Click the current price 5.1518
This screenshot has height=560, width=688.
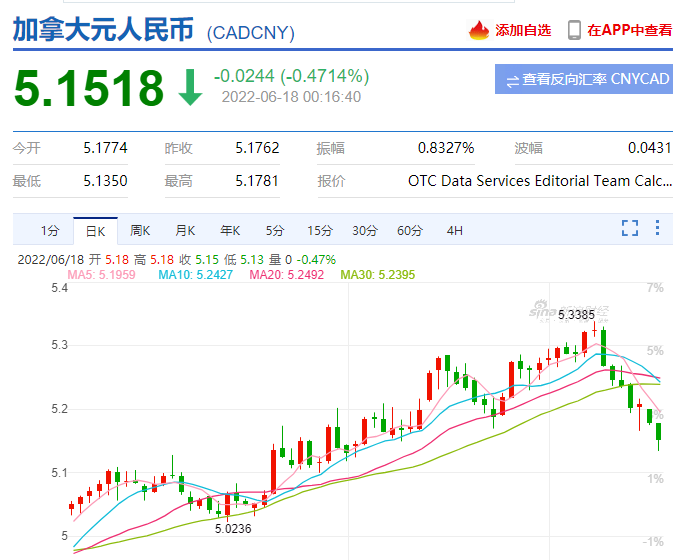[x=89, y=88]
